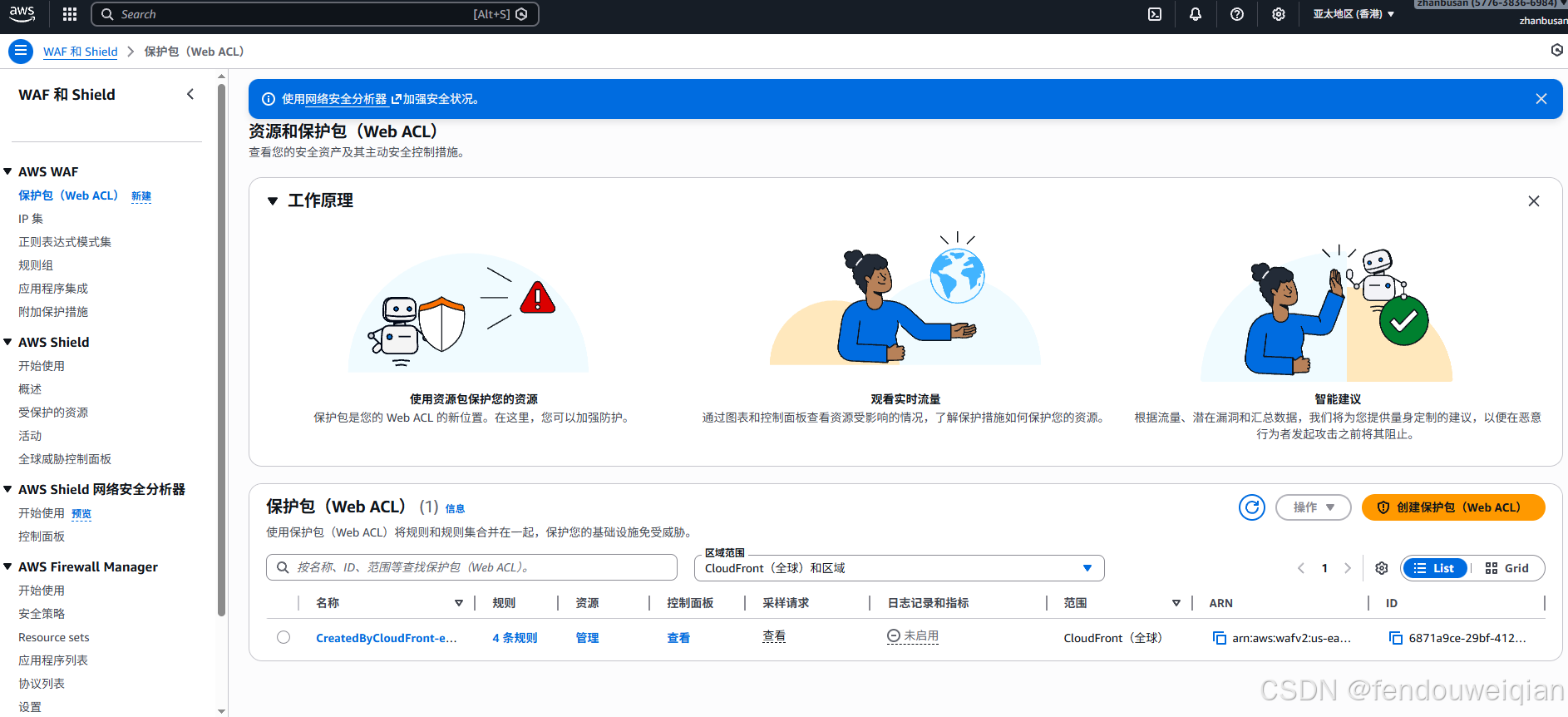Click the info icon in the banner
The height and width of the screenshot is (717, 1568).
coord(269,99)
